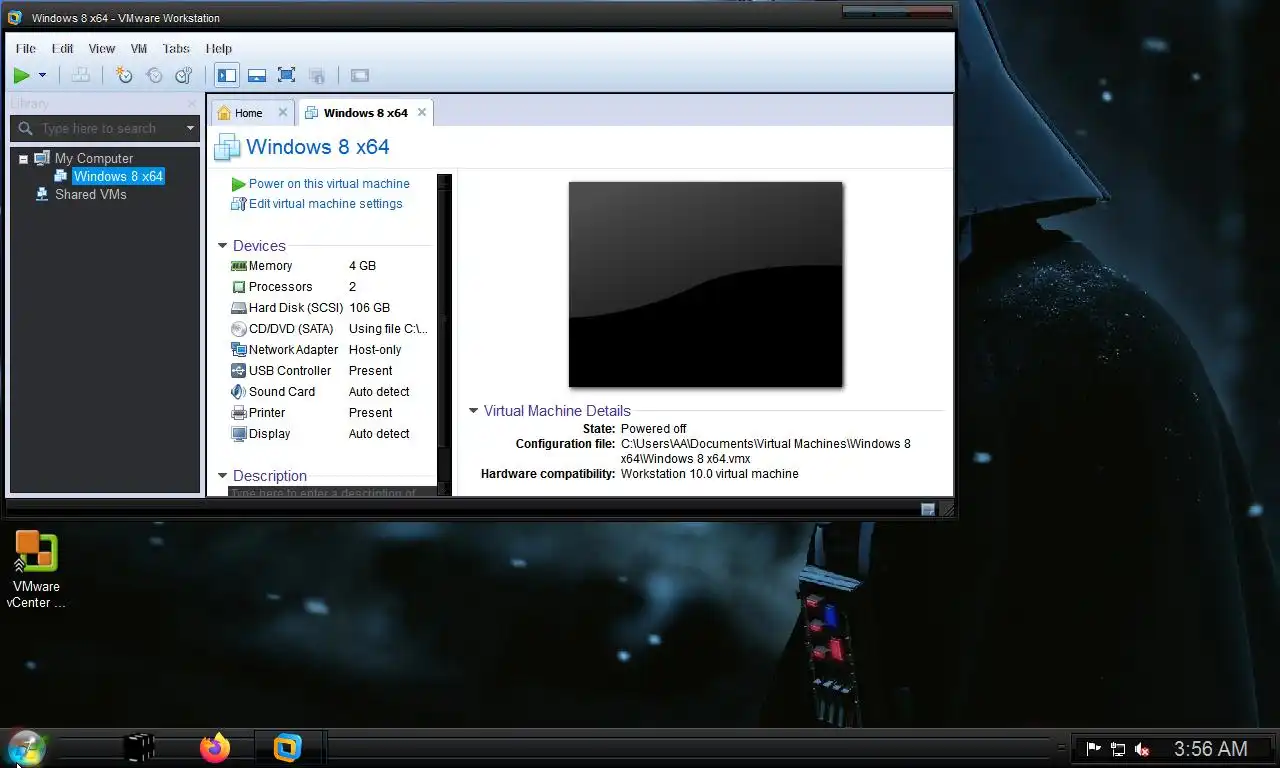This screenshot has height=768, width=1280.
Task: Launch Firefox from the taskbar
Action: pos(214,747)
